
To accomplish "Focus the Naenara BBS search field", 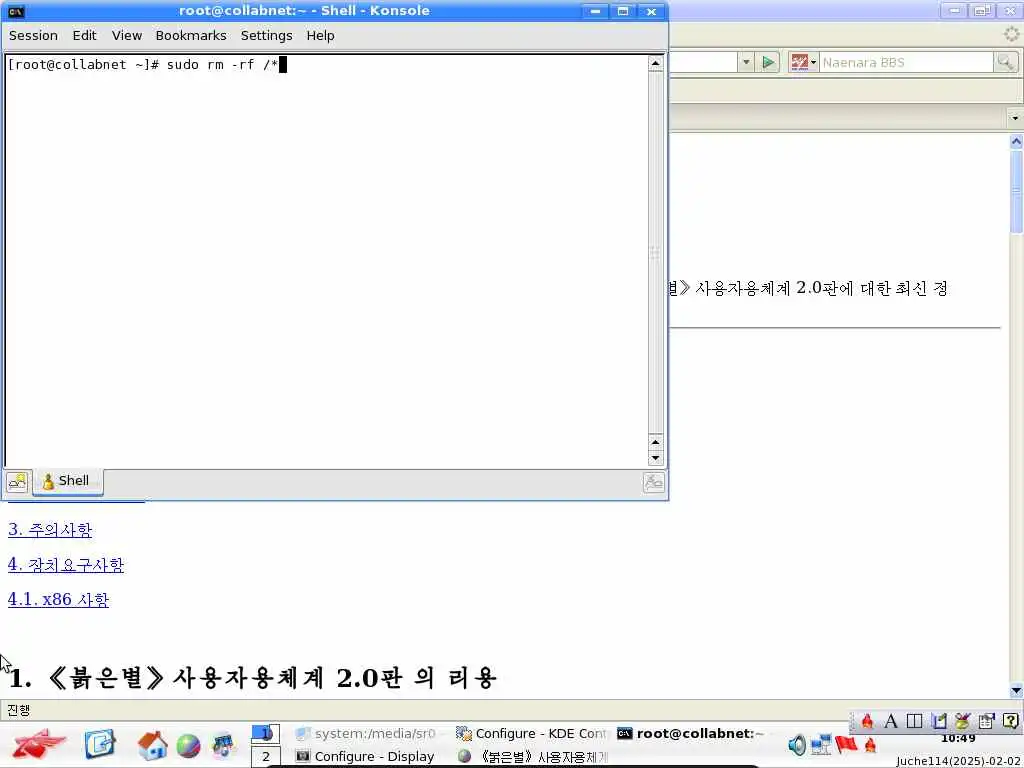I will 906,63.
